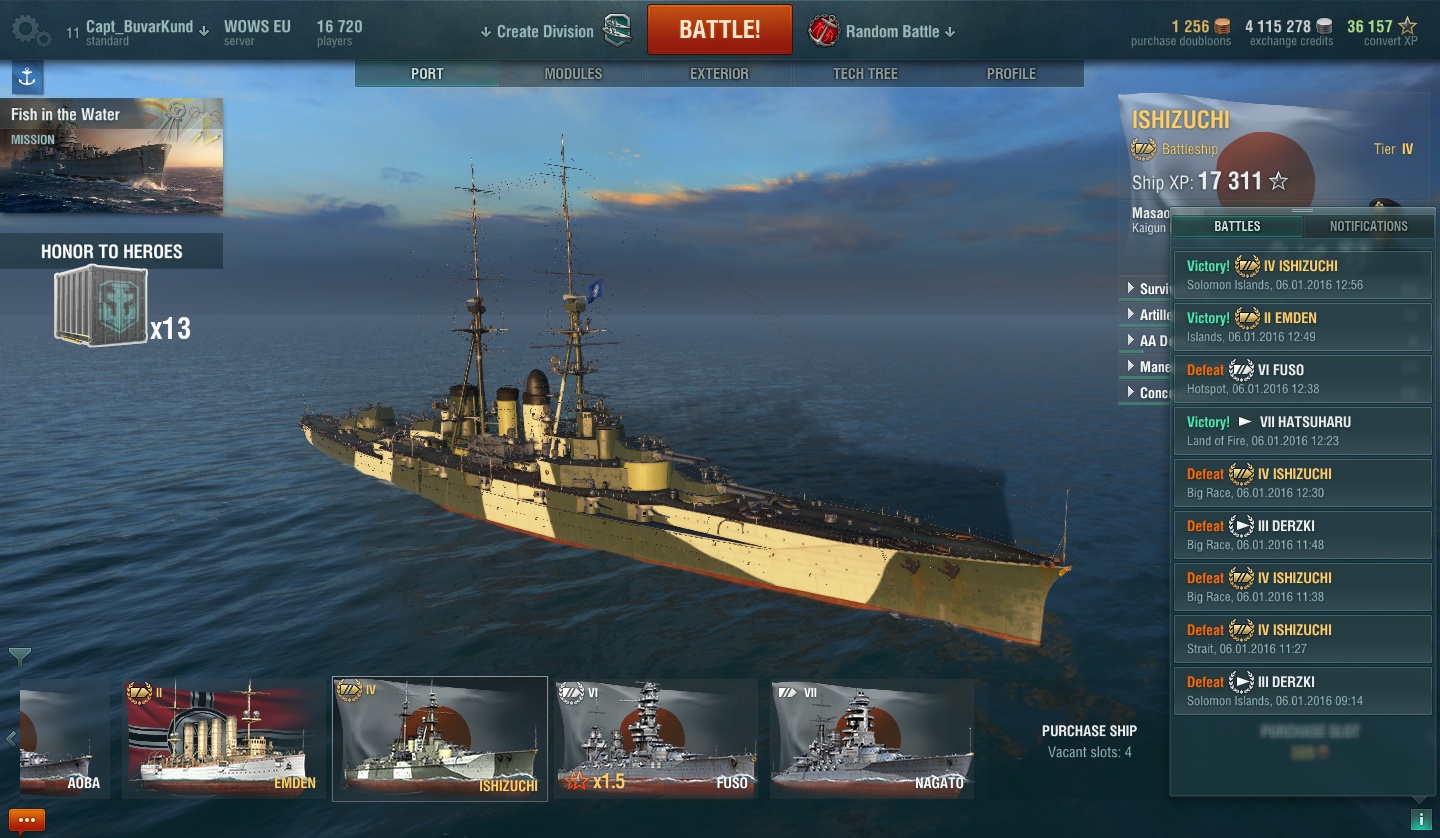Click the Create Division emblem icon
This screenshot has width=1440, height=838.
pos(619,31)
